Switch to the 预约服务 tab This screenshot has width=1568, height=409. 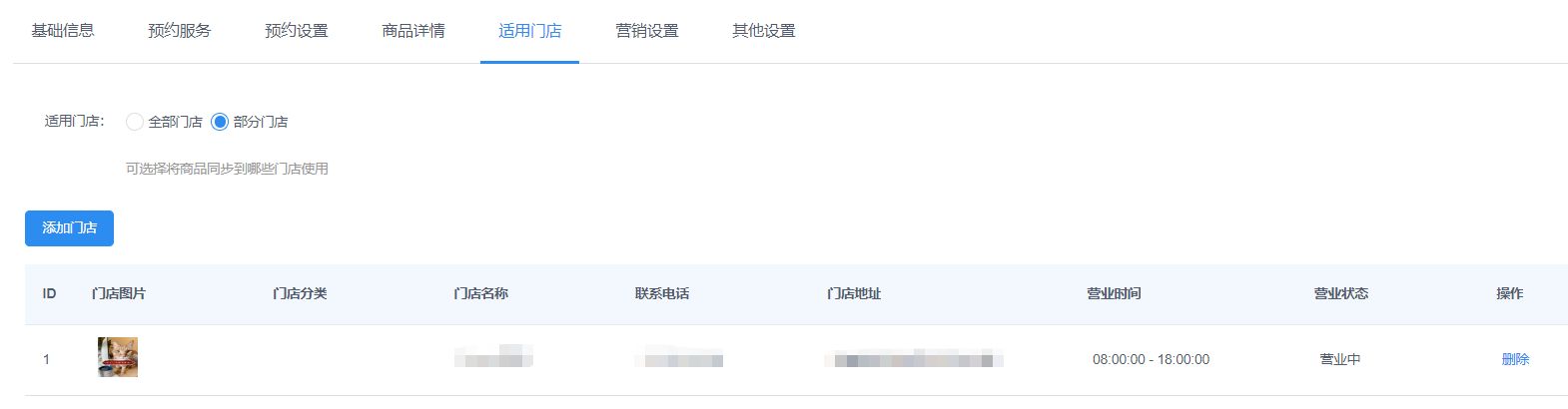[180, 31]
